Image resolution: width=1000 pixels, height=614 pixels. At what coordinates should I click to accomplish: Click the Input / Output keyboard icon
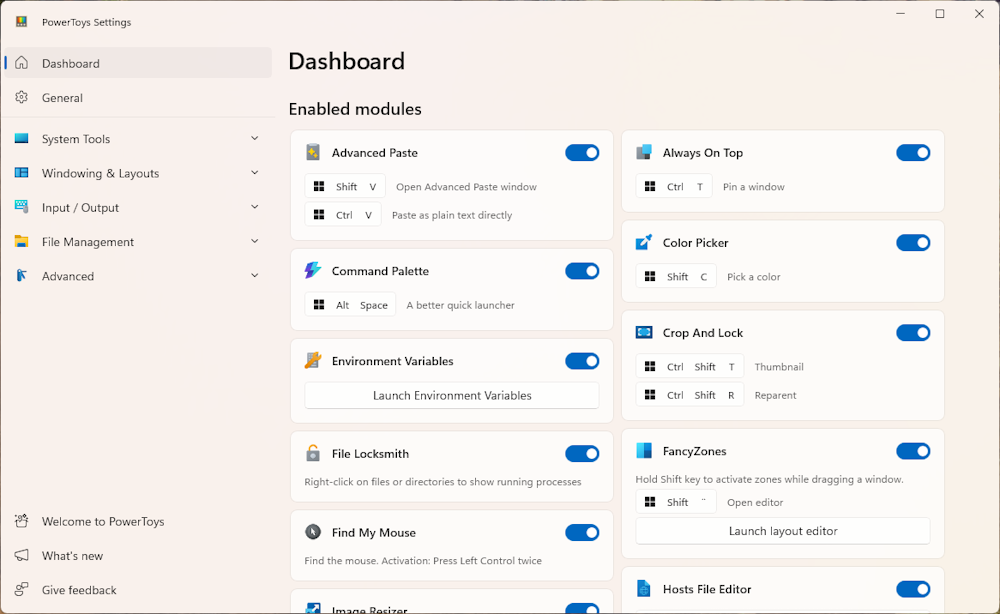[x=22, y=207]
